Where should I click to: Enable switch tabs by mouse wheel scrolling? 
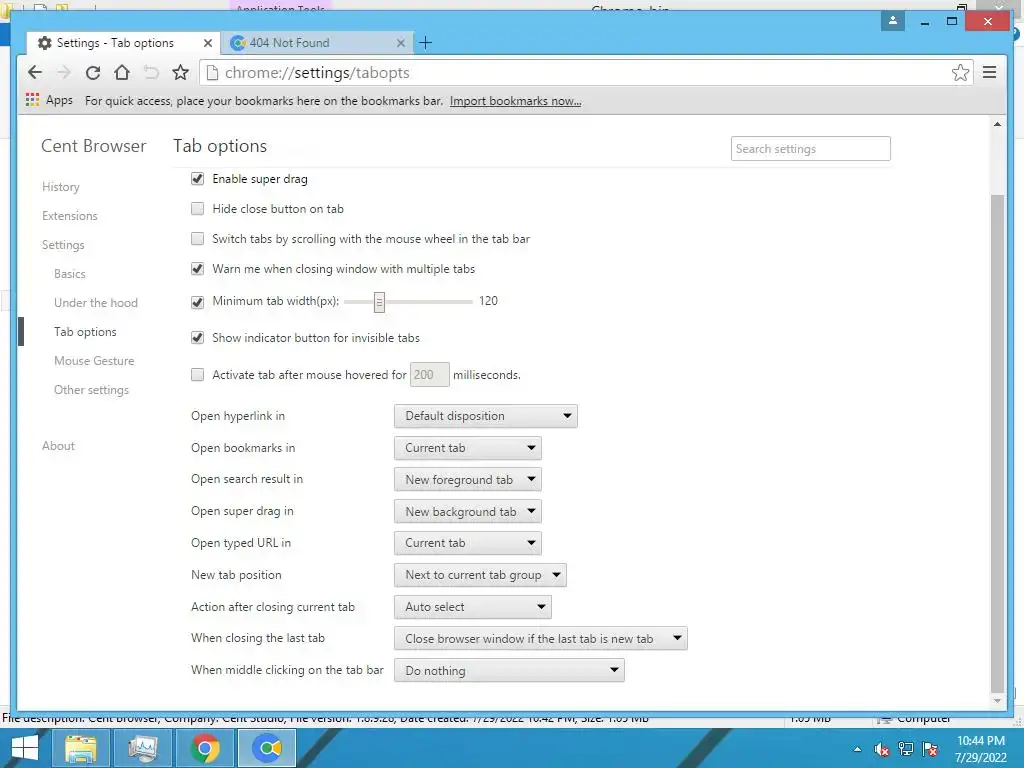tap(197, 238)
